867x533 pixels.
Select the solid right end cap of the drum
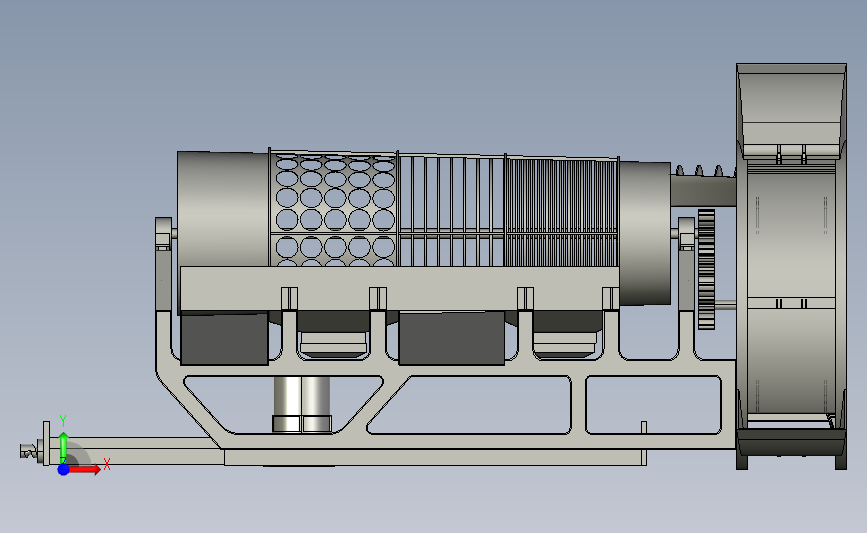(x=645, y=232)
